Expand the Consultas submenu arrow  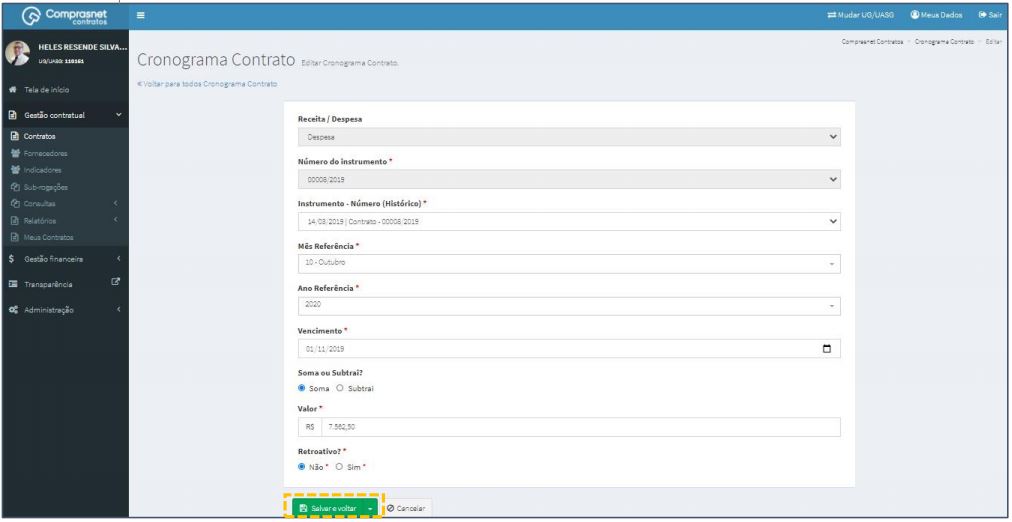[x=116, y=204]
